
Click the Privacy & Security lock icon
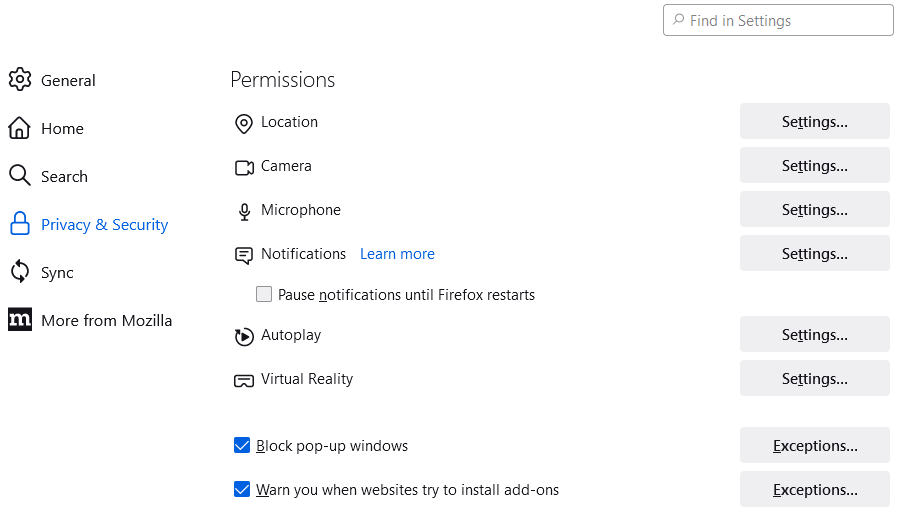click(20, 223)
